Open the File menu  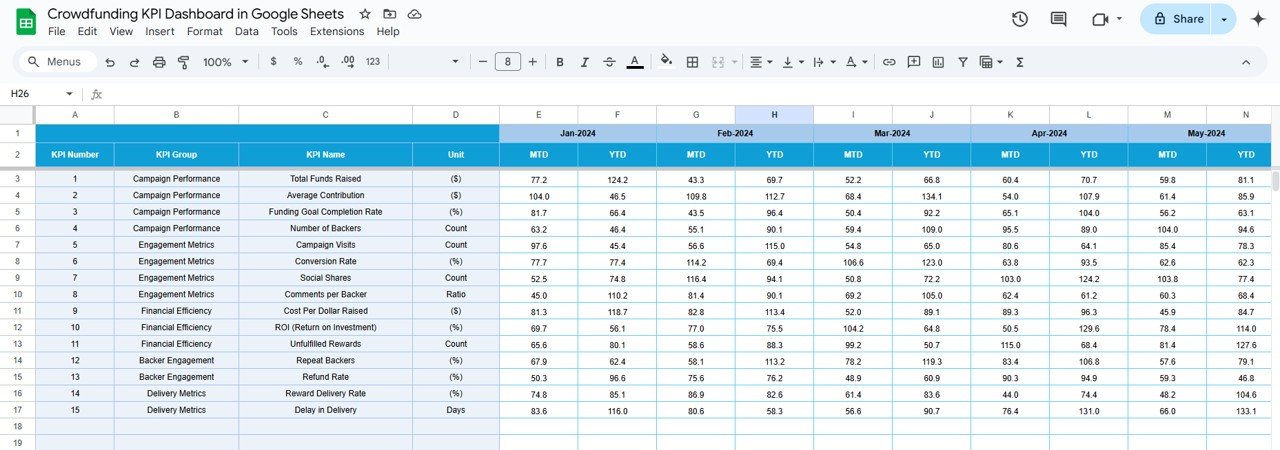tap(57, 31)
